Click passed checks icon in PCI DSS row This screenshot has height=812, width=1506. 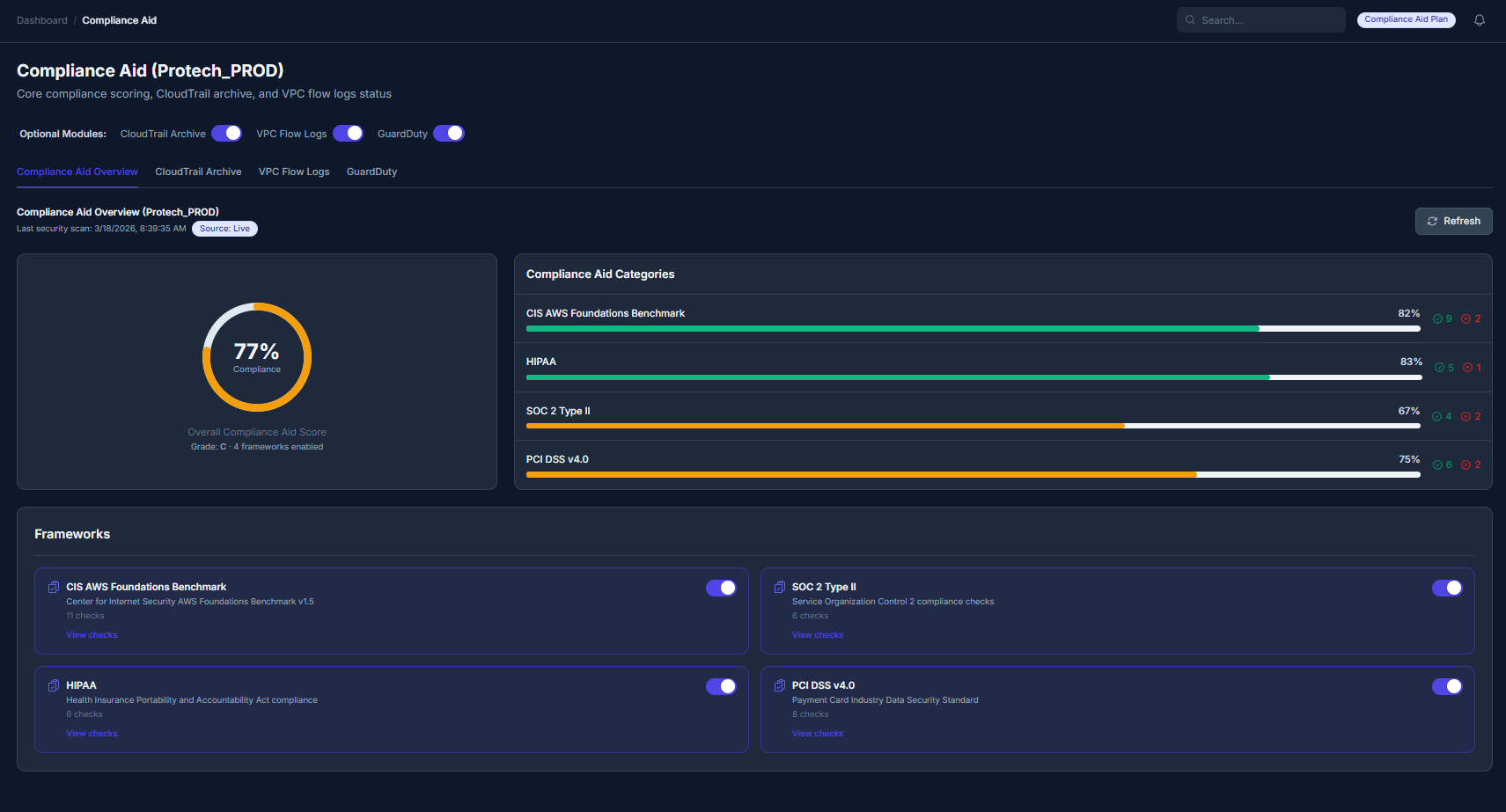[1437, 465]
